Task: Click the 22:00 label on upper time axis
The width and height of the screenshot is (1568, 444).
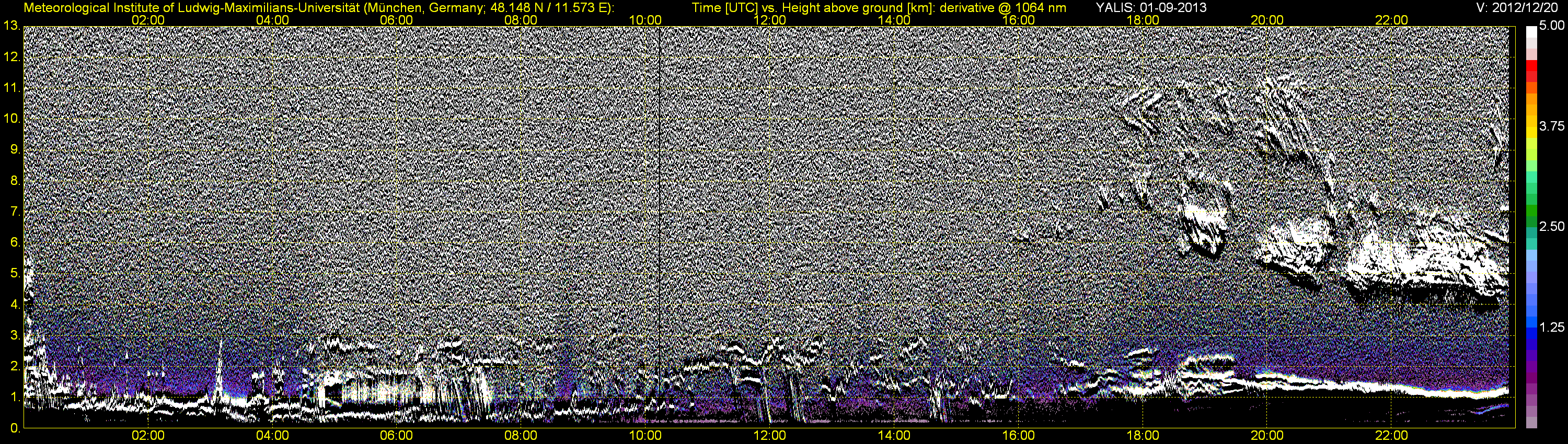Action: pos(1391,20)
